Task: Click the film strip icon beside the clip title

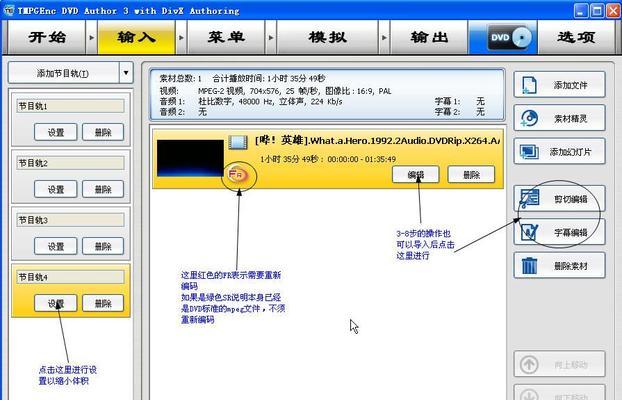Action: click(238, 142)
